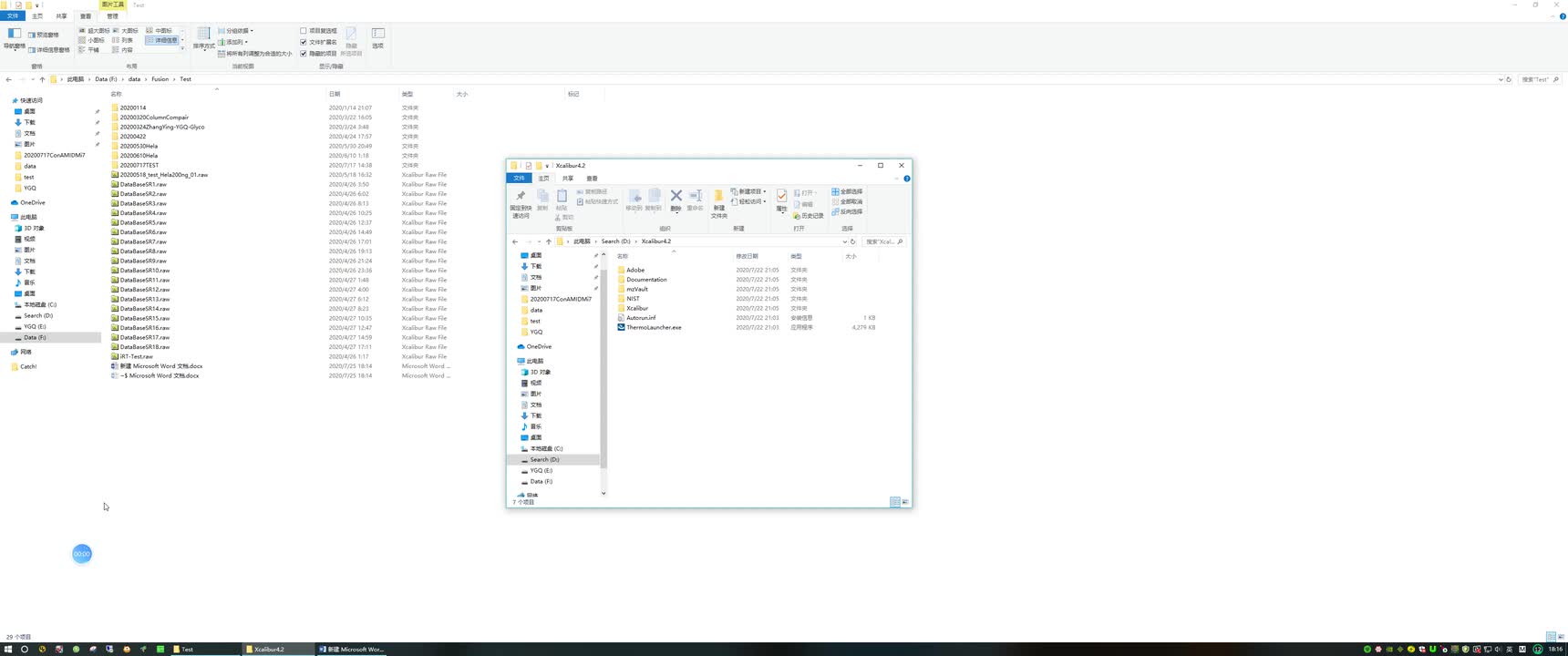Viewport: 1568px width, 656px height.
Task: Pin to Quick access icon in Xcalibur window
Action: pos(521,196)
